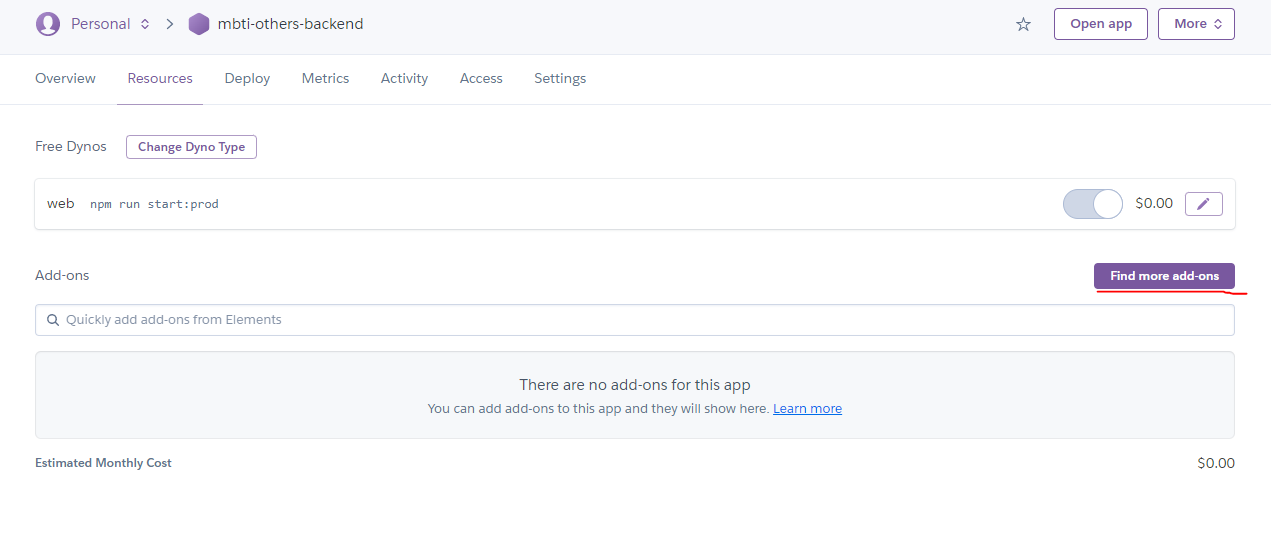Open the Metrics tab

[325, 78]
